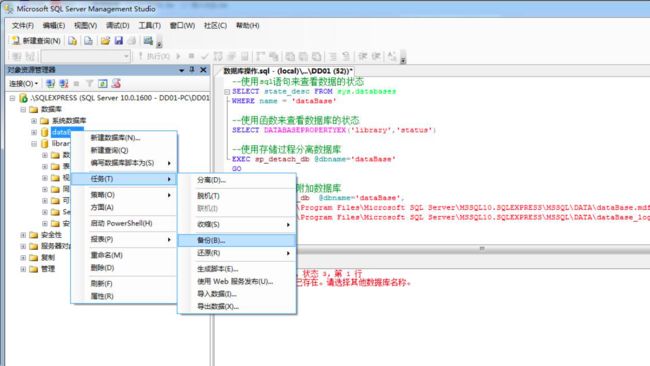Viewport: 650px width, 366px height.
Task: Click the New Query (新建查询) toolbar button
Action: tap(36, 41)
